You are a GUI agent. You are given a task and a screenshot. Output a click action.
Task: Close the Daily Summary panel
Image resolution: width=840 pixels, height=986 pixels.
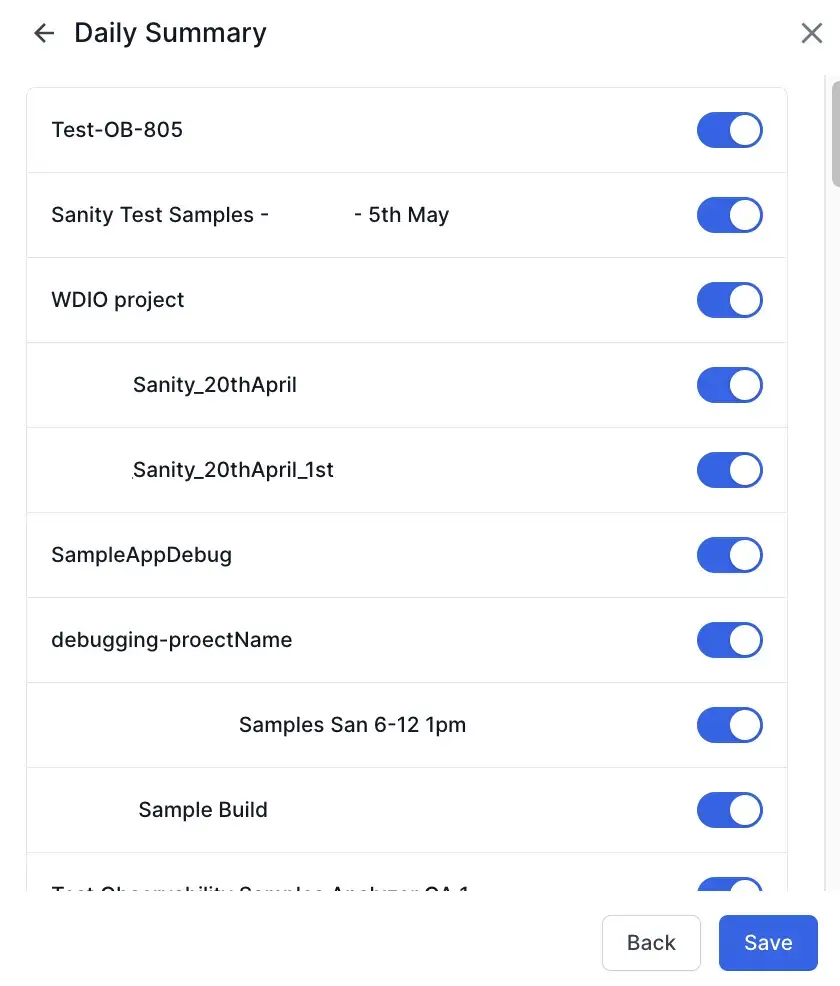point(811,33)
